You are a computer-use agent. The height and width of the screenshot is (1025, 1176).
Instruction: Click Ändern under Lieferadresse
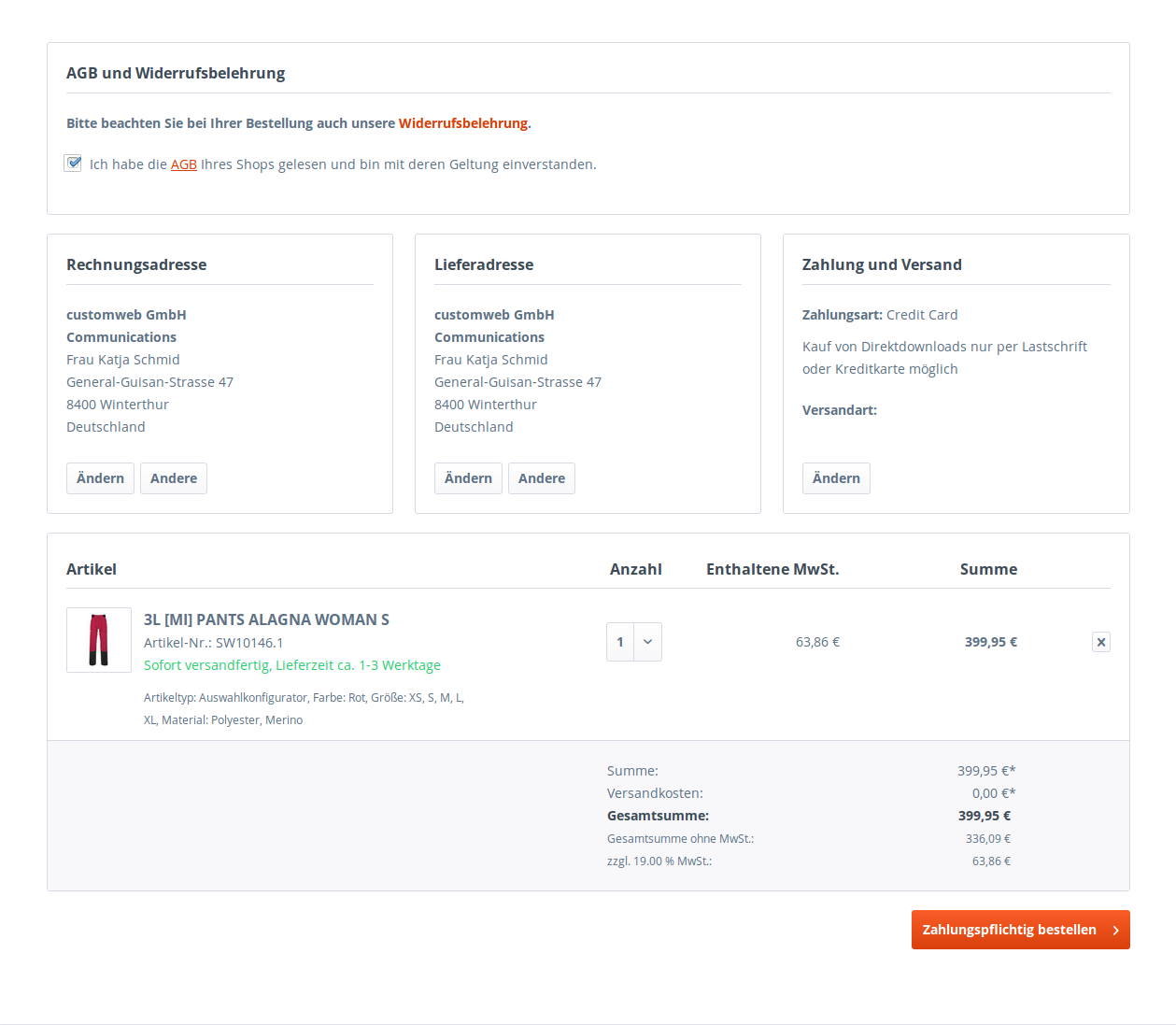(468, 478)
